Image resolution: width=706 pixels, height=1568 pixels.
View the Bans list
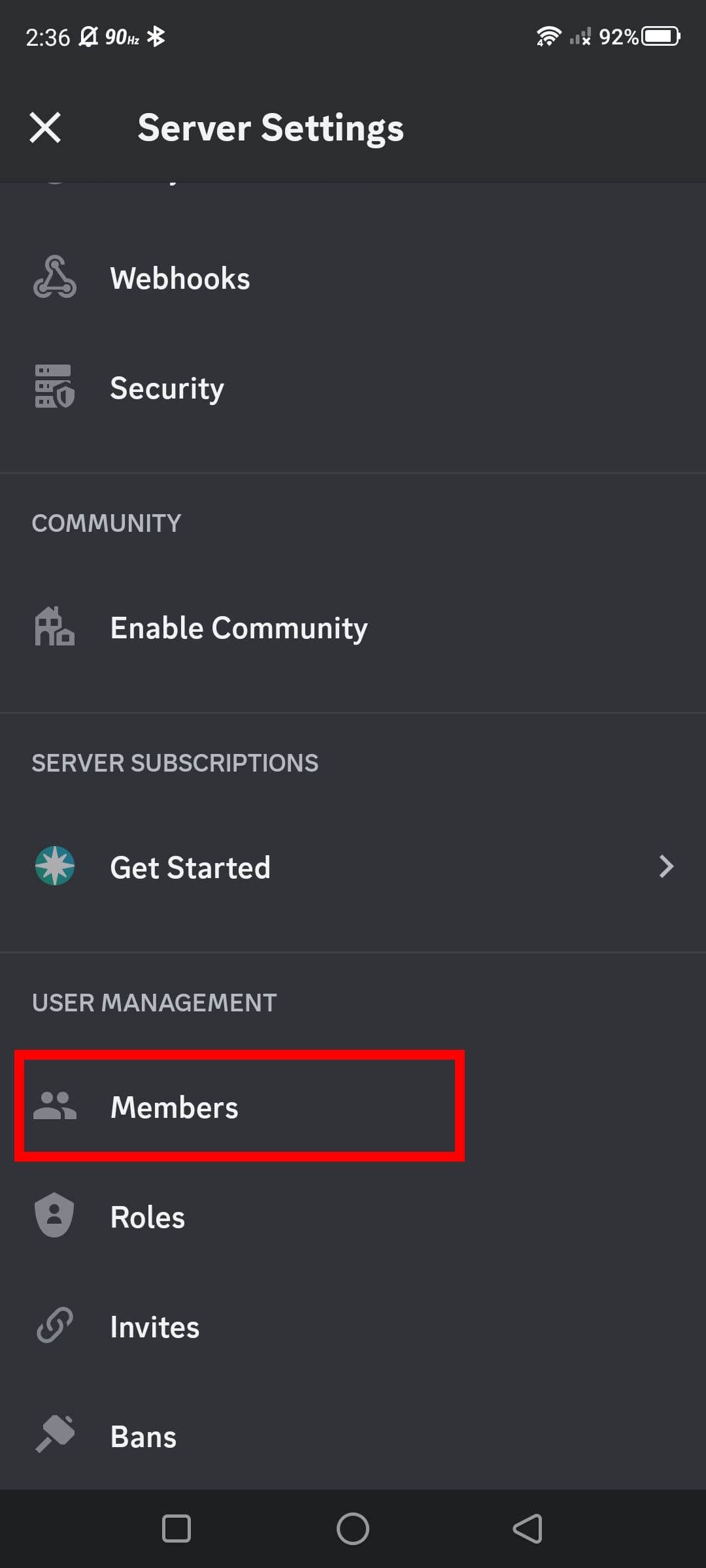(x=144, y=1437)
